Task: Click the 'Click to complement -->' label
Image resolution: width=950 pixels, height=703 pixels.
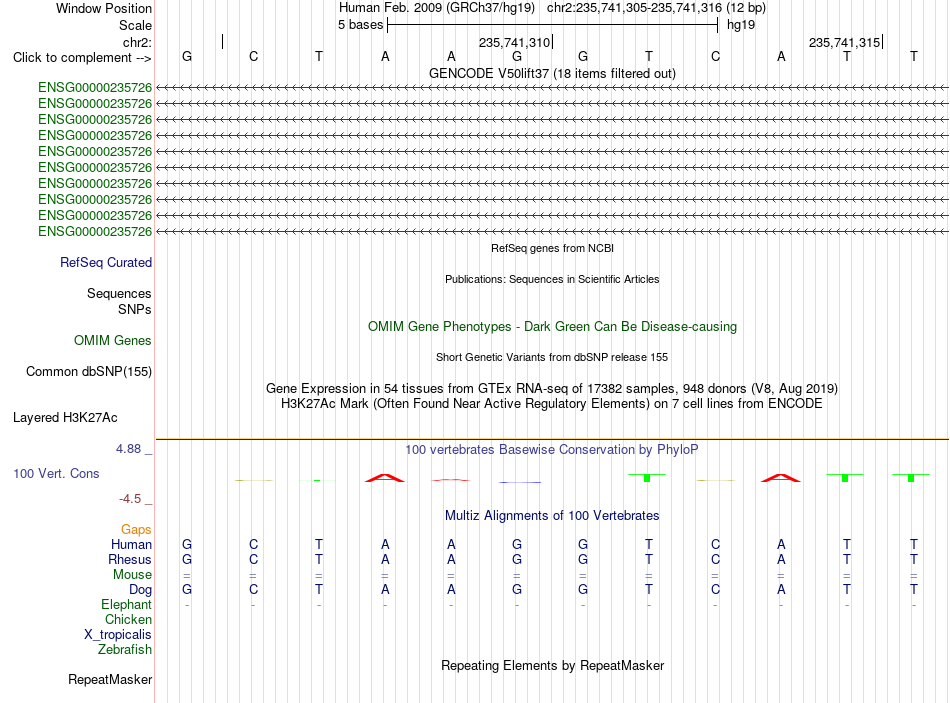Action: 82,58
